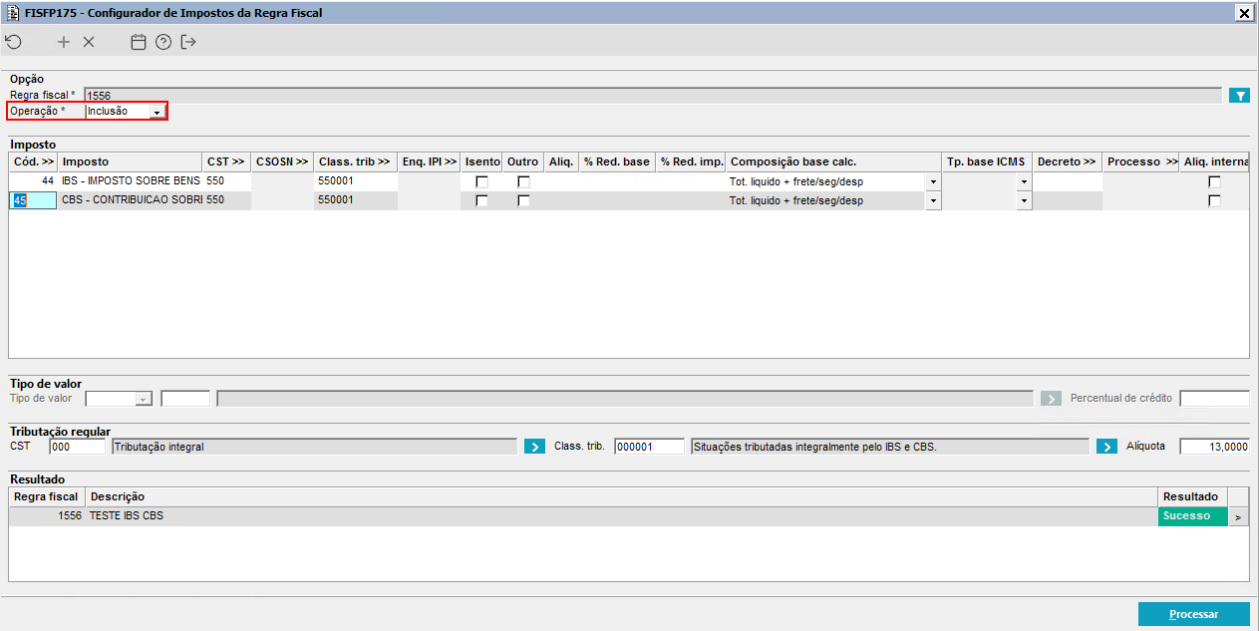
Task: Toggle Outro checkbox for IBS row
Action: pyautogui.click(x=523, y=182)
